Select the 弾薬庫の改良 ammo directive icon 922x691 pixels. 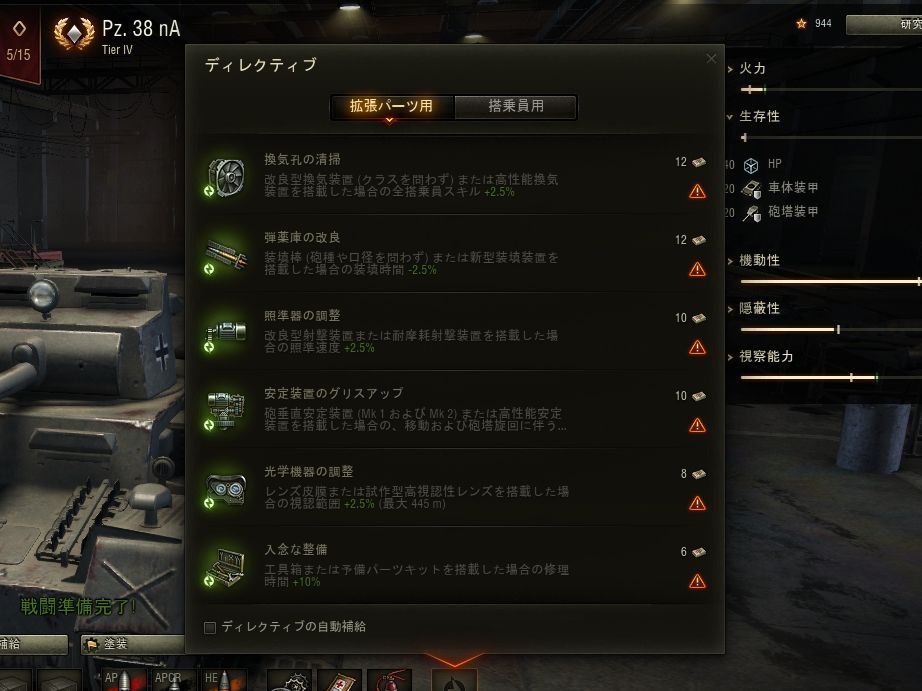tap(225, 255)
